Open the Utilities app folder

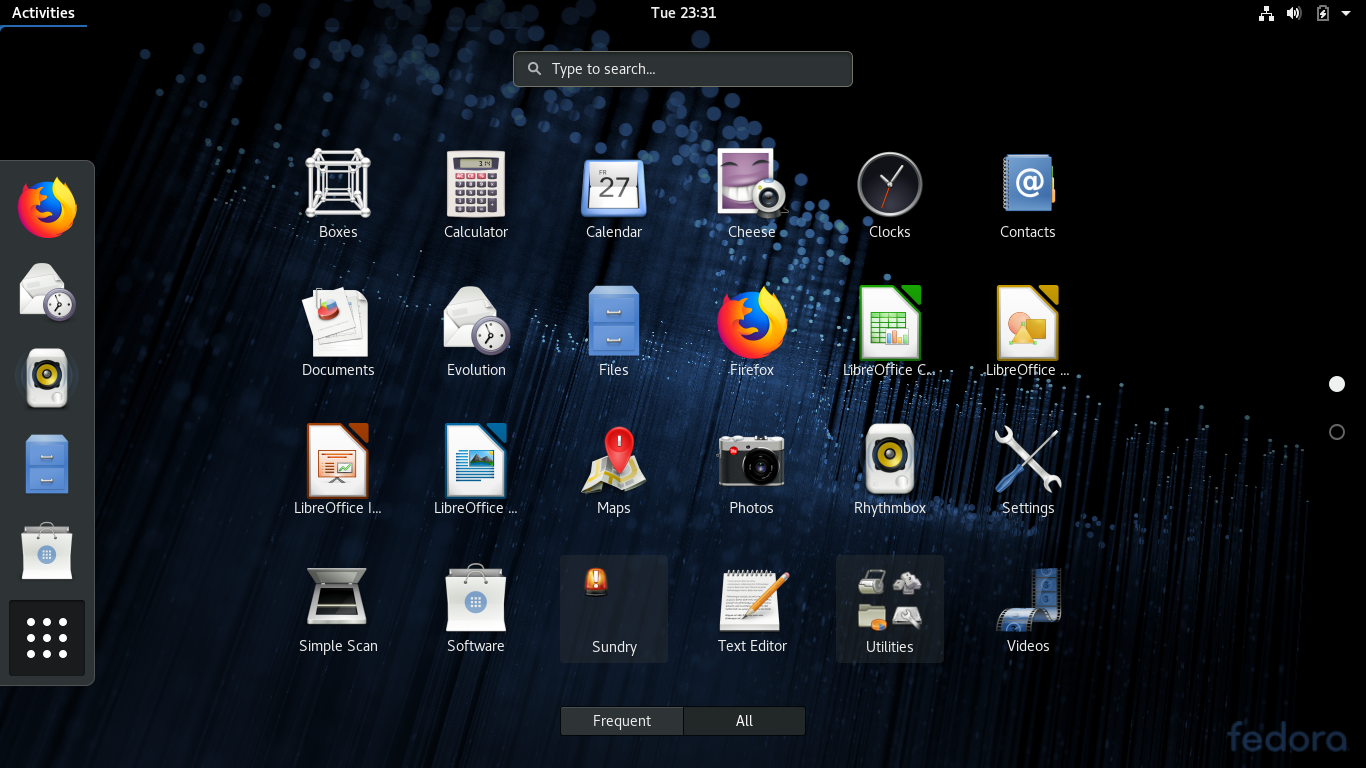click(890, 609)
